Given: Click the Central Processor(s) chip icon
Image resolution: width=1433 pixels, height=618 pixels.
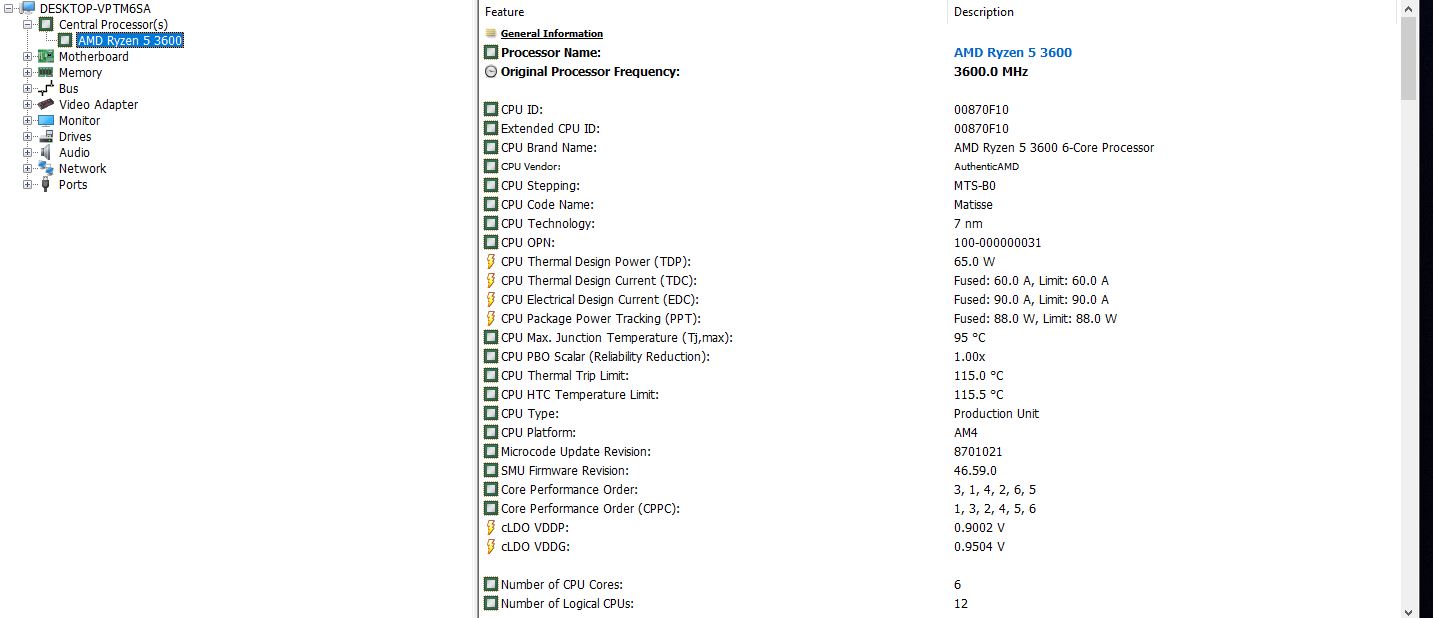Looking at the screenshot, I should 46,24.
